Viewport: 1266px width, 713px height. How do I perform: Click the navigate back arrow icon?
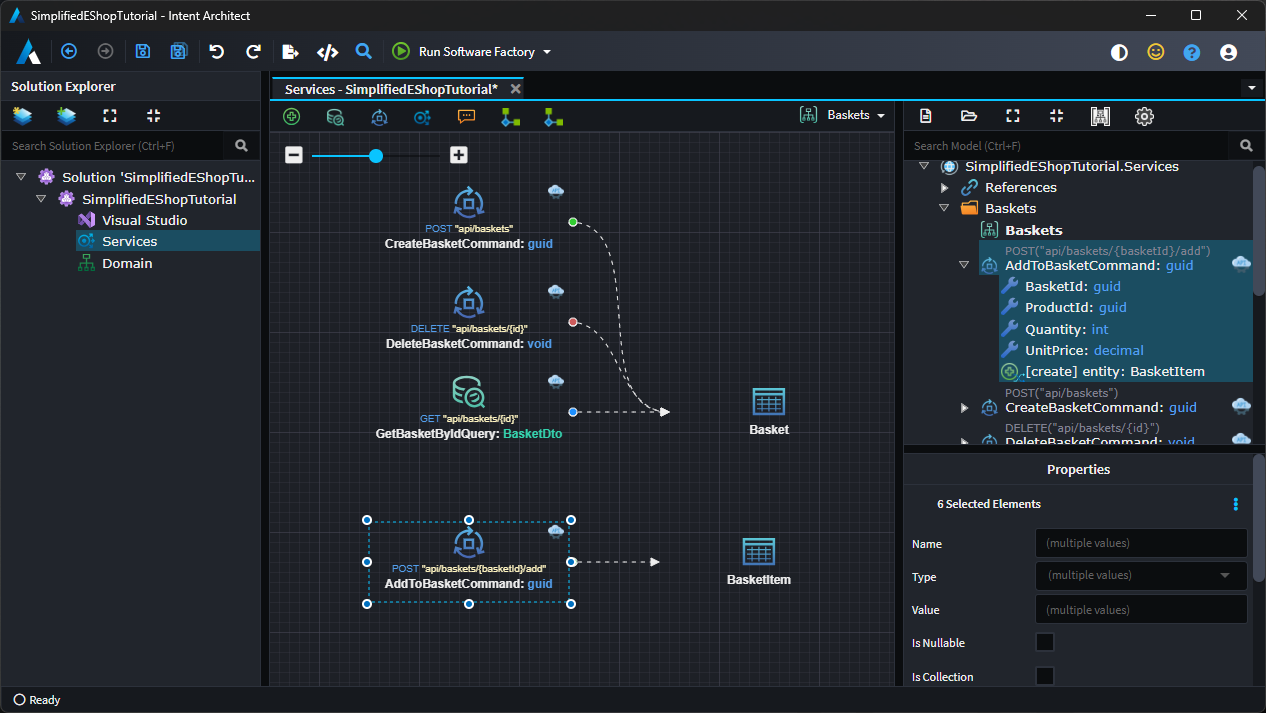pyautogui.click(x=69, y=52)
